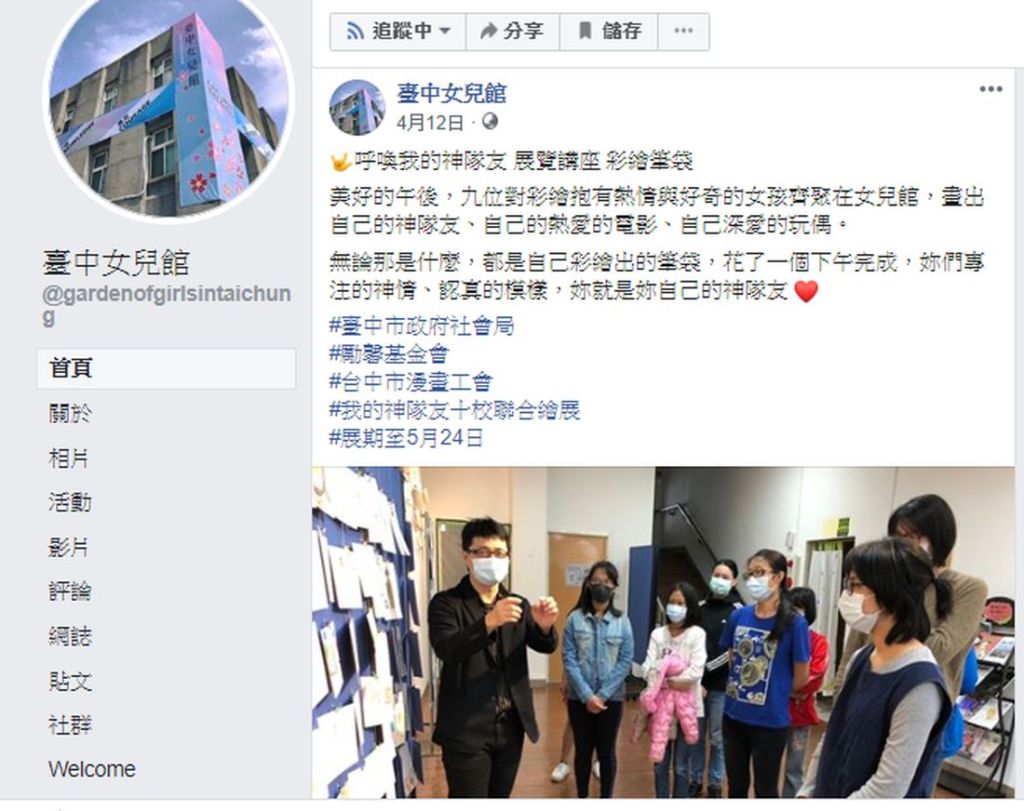1024x811 pixels.
Task: Open the 相片 photos section
Action: tap(69, 458)
